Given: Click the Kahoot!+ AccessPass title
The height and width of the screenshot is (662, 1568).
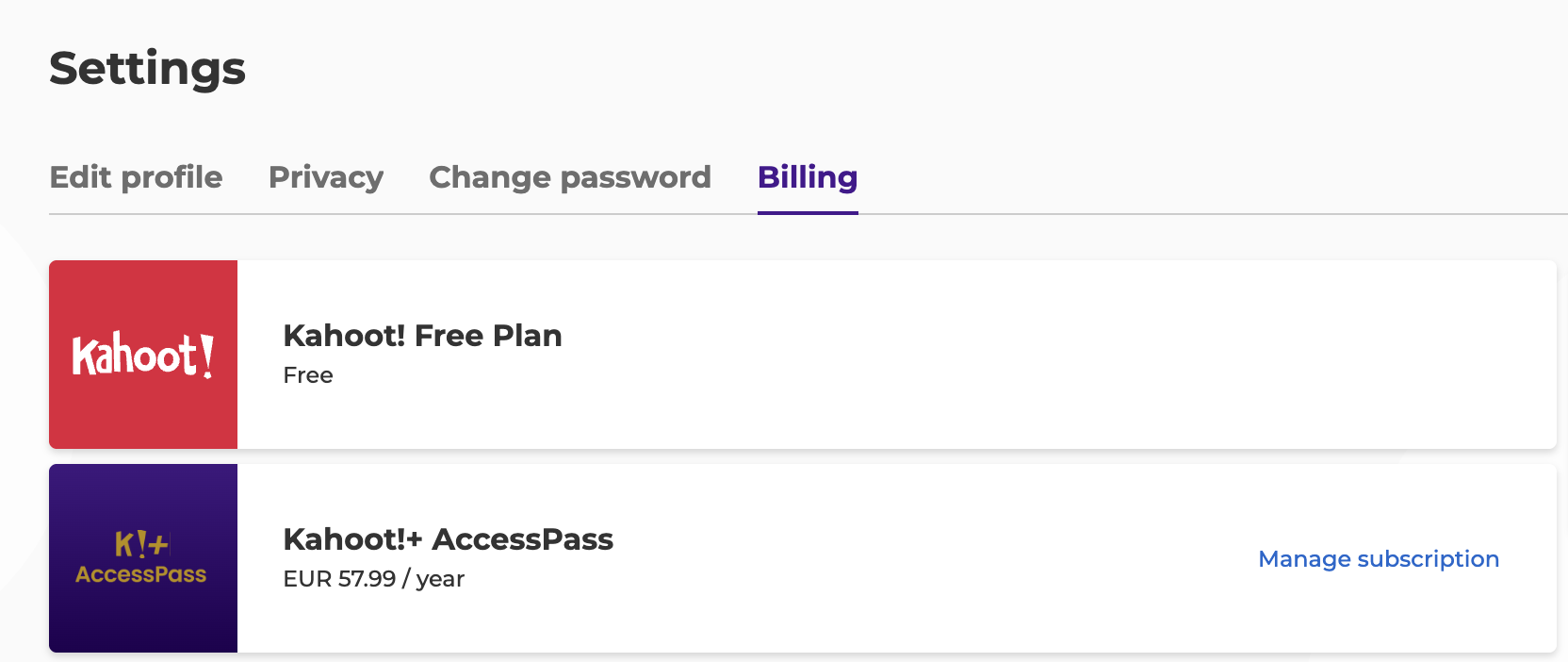Looking at the screenshot, I should pyautogui.click(x=448, y=539).
